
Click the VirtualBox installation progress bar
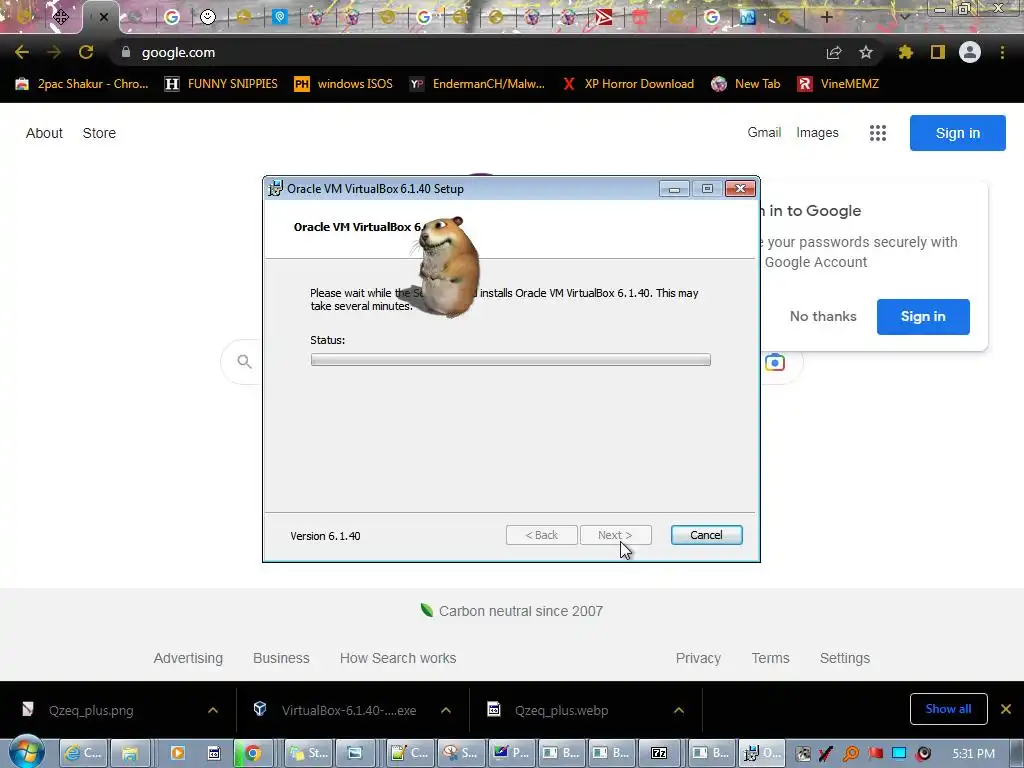point(511,360)
